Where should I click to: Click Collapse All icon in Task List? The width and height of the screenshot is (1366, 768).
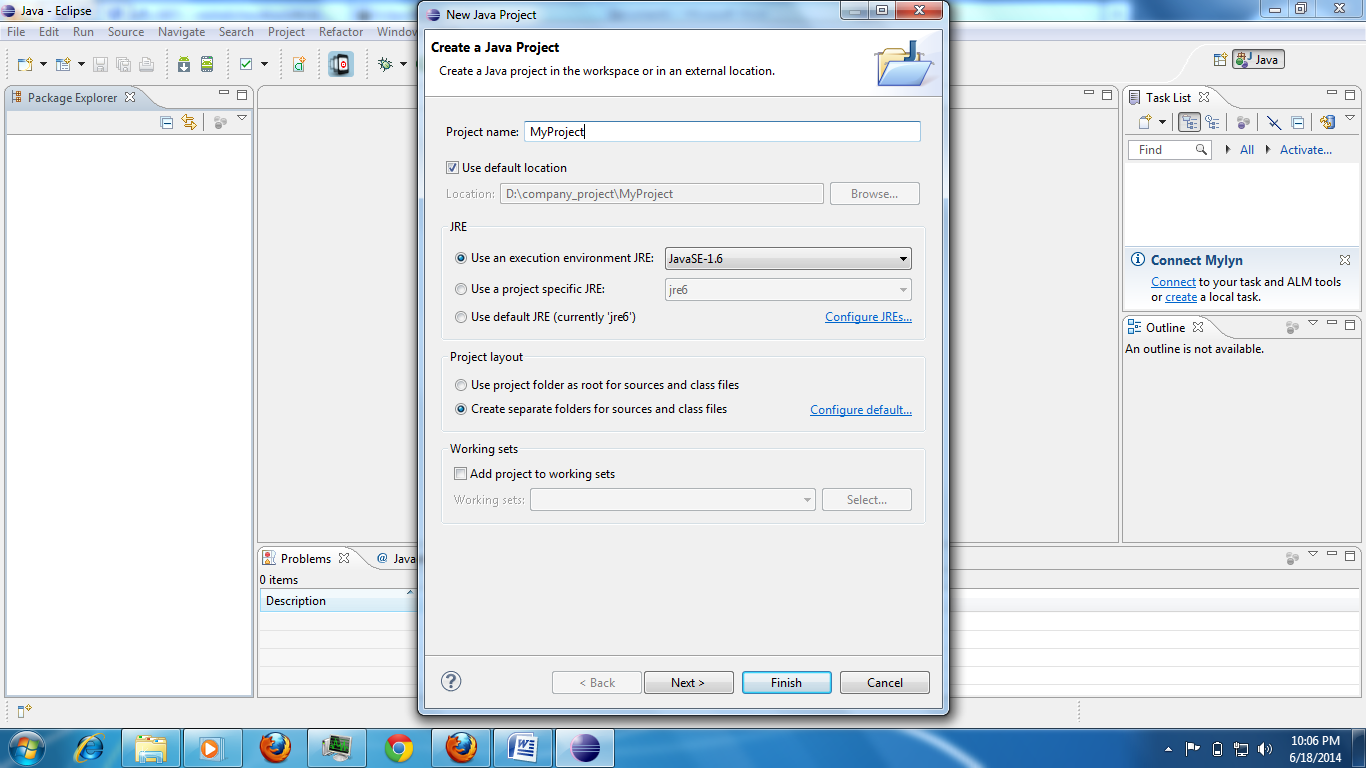coord(1298,122)
